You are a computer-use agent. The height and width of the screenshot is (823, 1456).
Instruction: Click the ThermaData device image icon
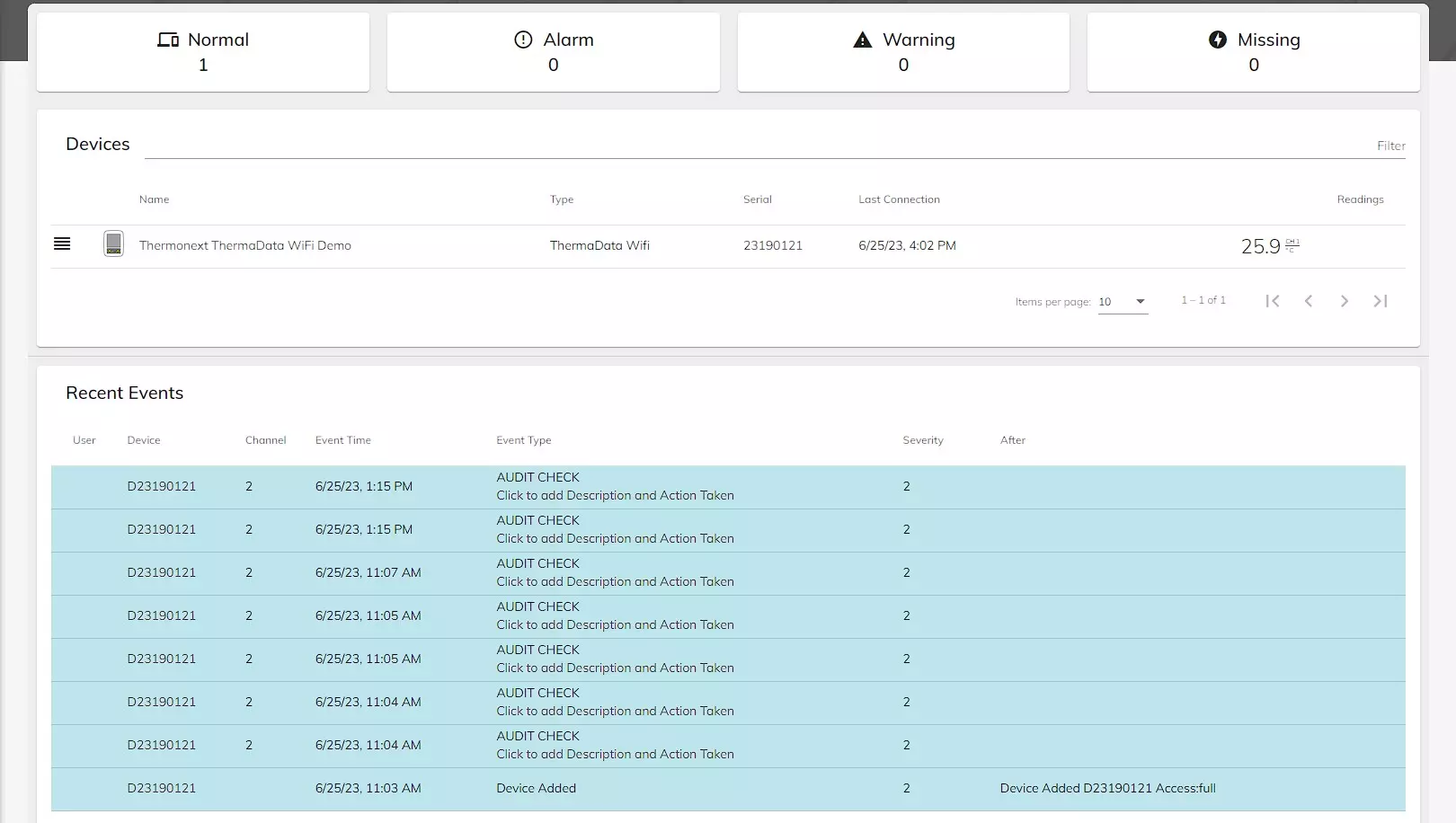pos(113,243)
